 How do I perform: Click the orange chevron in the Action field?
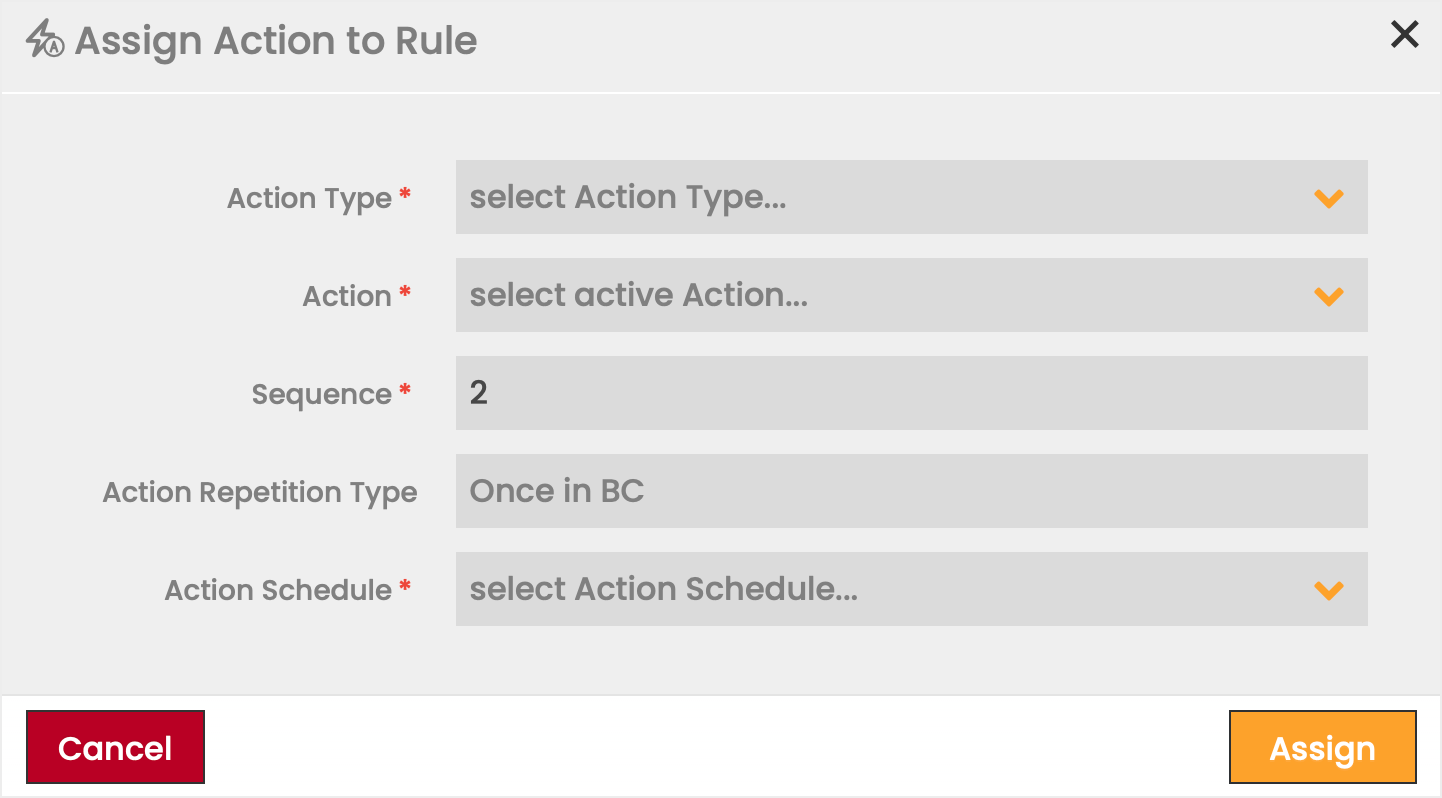click(1328, 297)
